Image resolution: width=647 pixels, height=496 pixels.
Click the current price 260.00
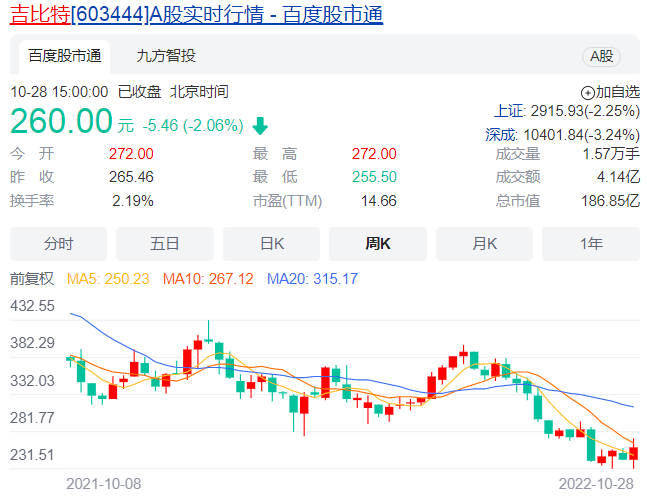tap(61, 121)
